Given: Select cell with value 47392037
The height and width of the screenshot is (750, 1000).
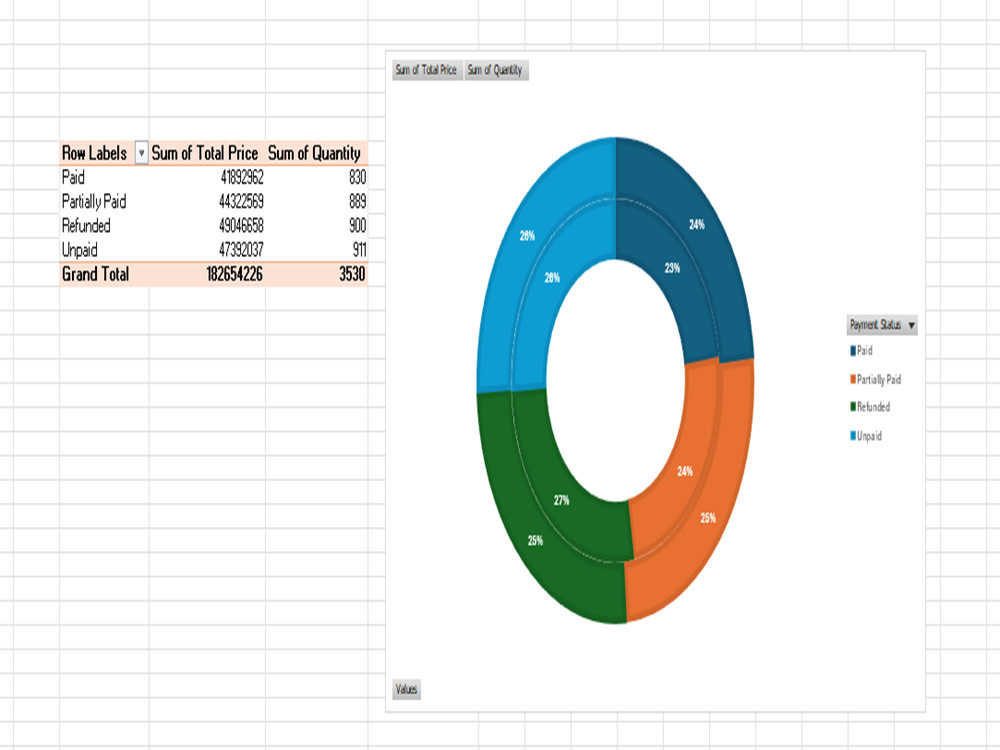Looking at the screenshot, I should point(207,250).
